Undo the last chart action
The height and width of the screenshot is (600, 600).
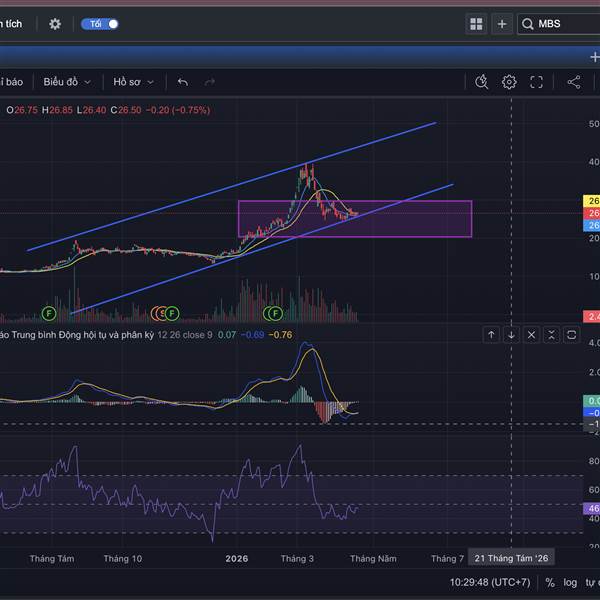[183, 82]
